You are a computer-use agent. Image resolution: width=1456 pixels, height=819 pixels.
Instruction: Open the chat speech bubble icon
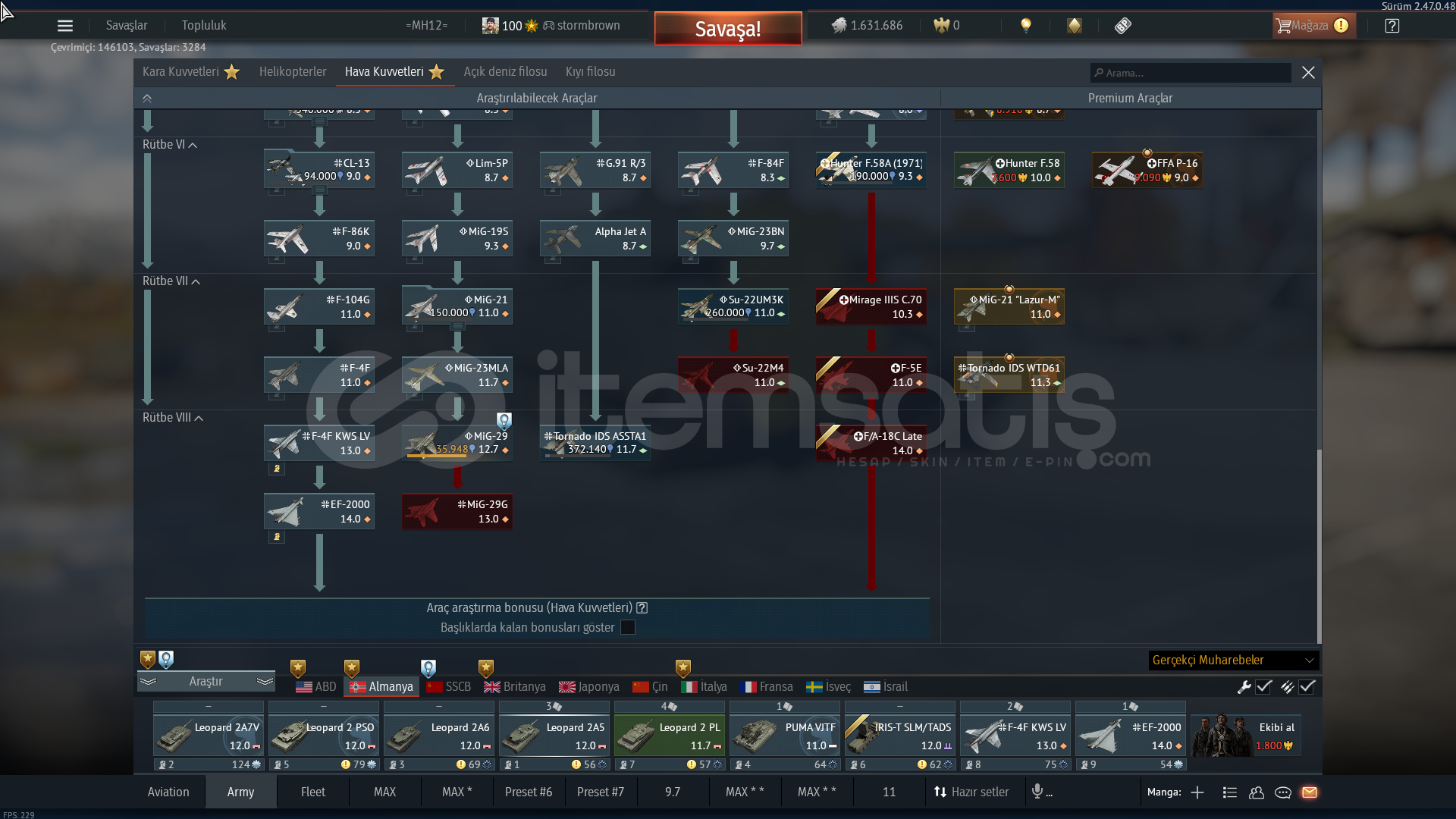click(x=1283, y=792)
